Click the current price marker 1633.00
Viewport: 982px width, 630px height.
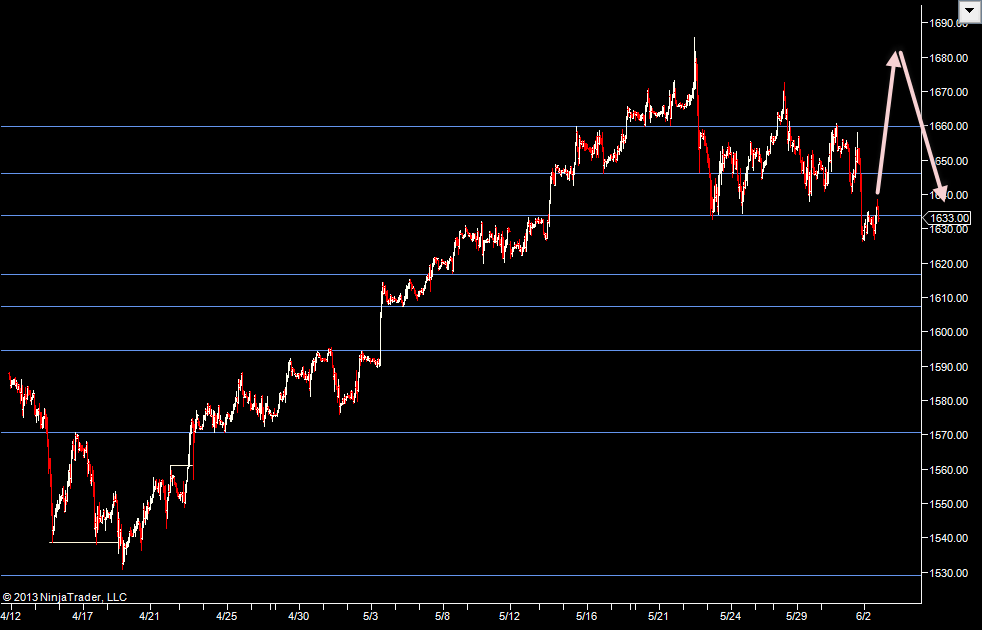tap(948, 218)
